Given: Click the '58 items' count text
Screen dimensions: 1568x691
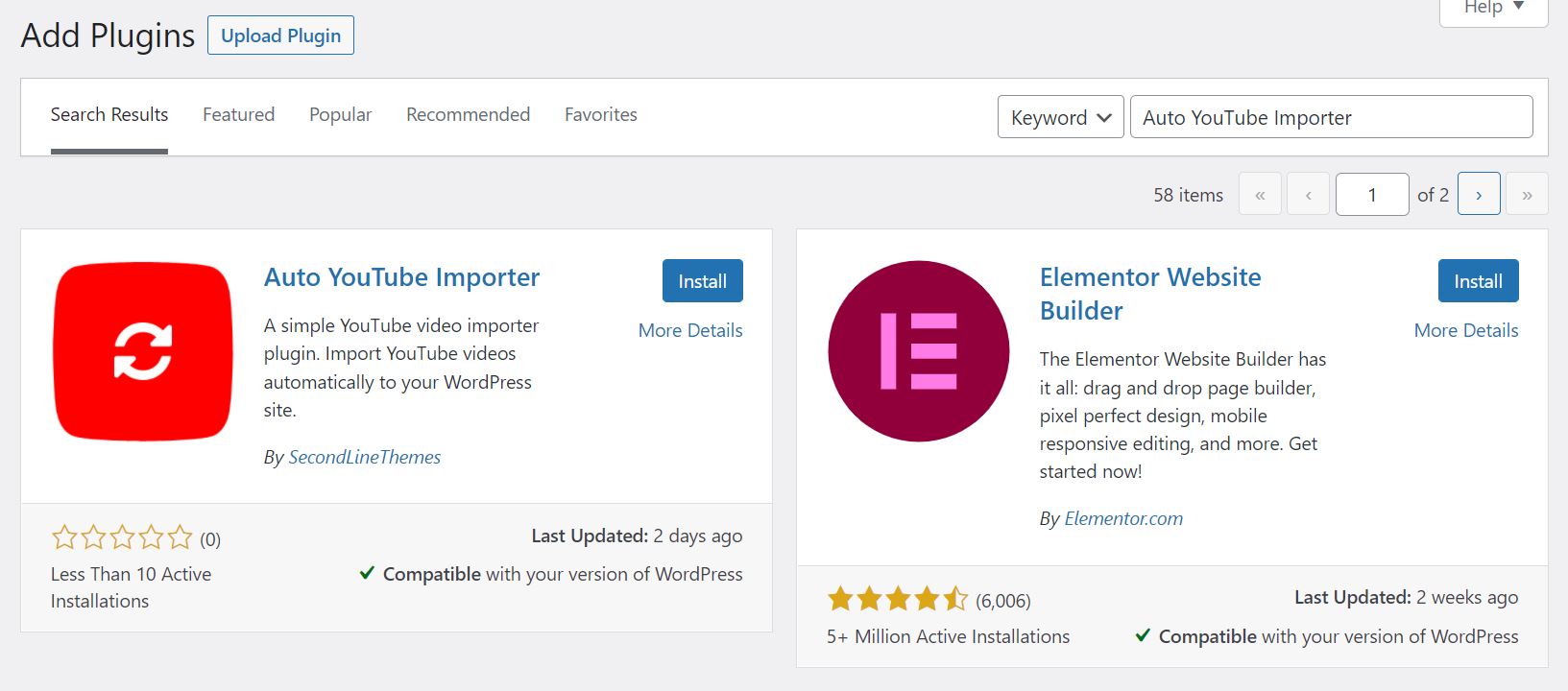Looking at the screenshot, I should coord(1188,195).
